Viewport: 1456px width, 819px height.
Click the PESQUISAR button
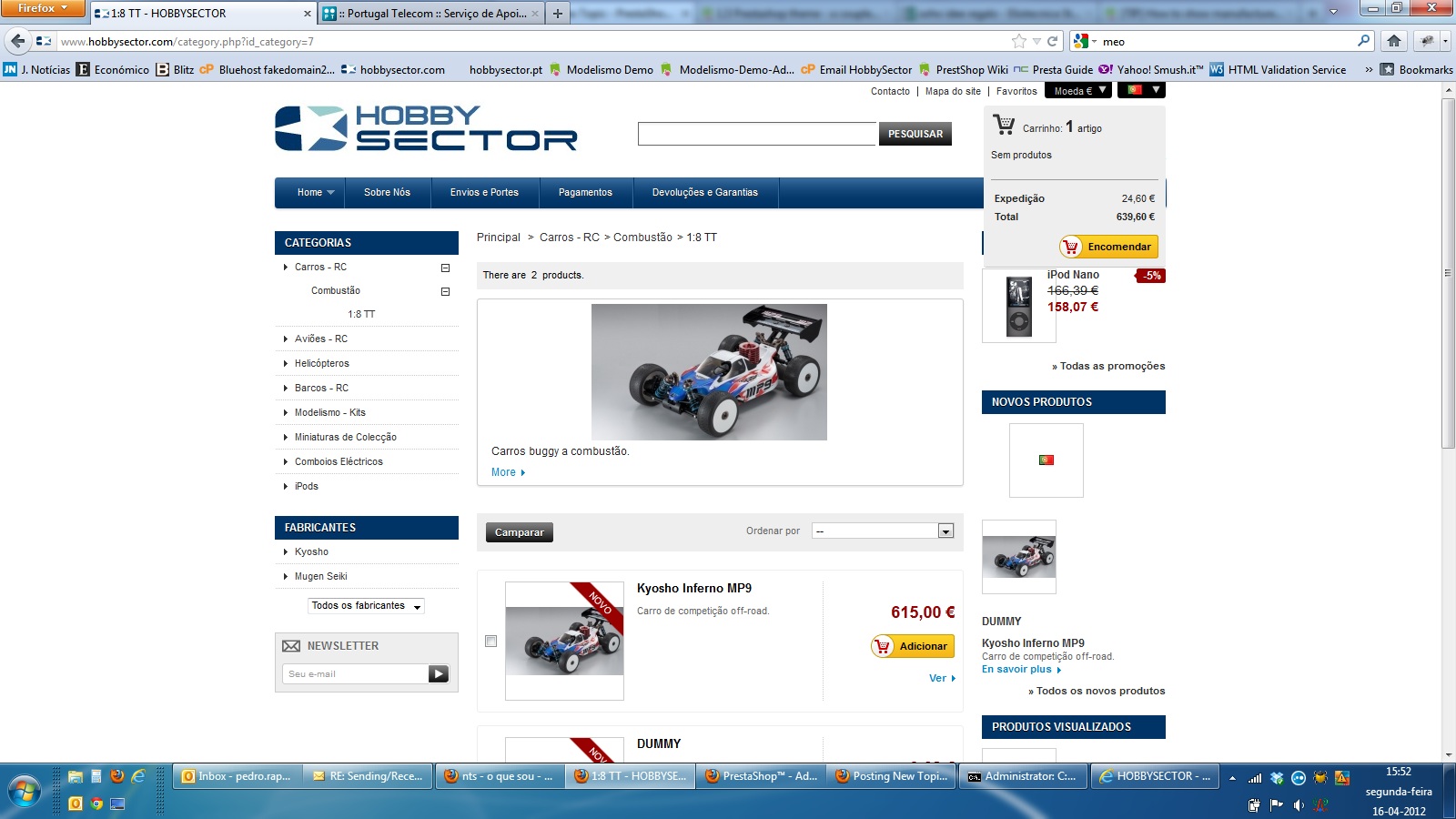[x=915, y=134]
